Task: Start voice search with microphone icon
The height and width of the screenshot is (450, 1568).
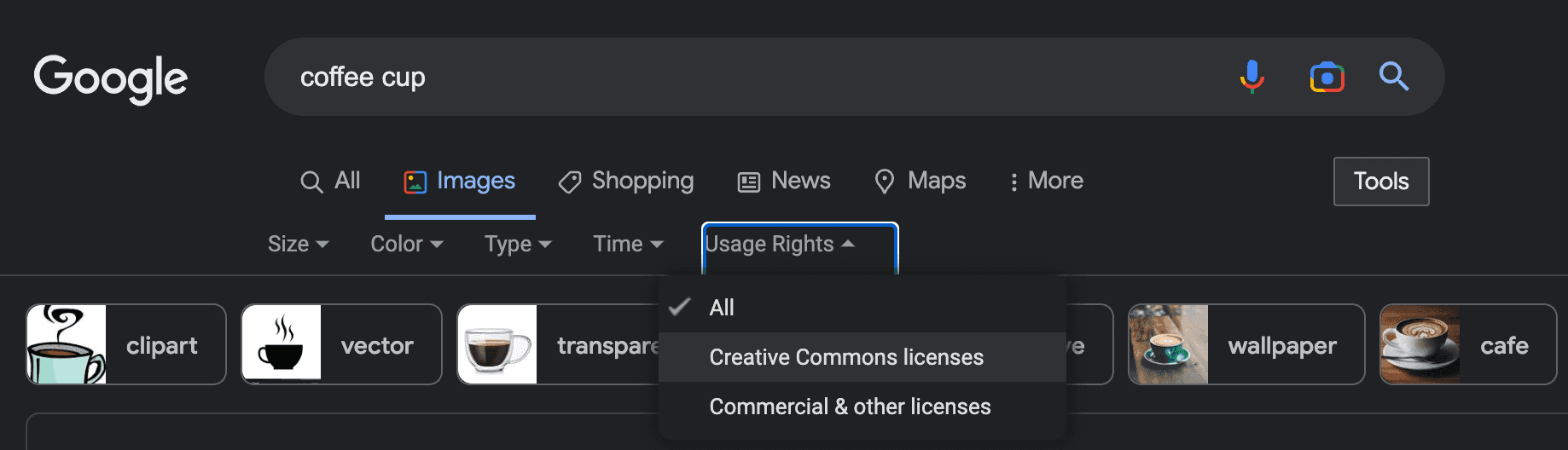Action: [x=1251, y=77]
